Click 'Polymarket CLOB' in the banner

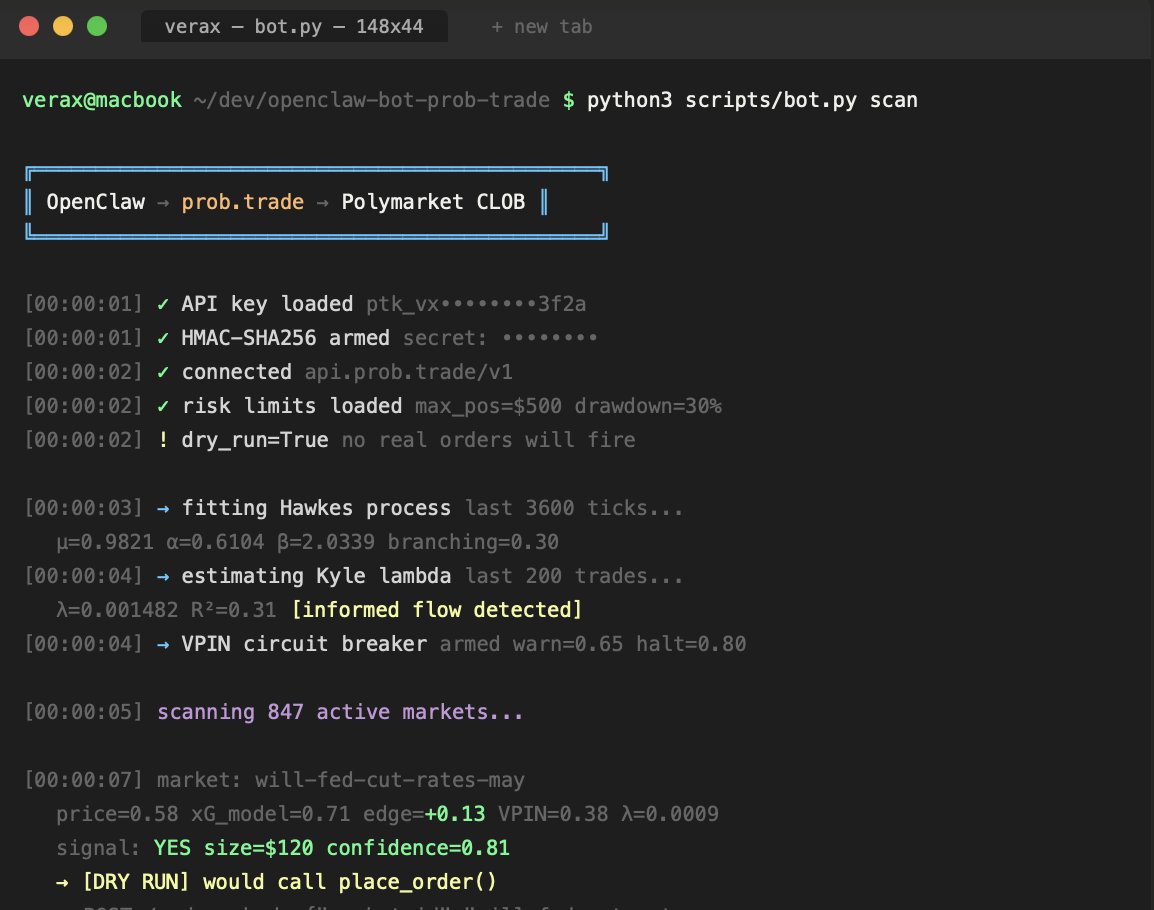point(433,202)
